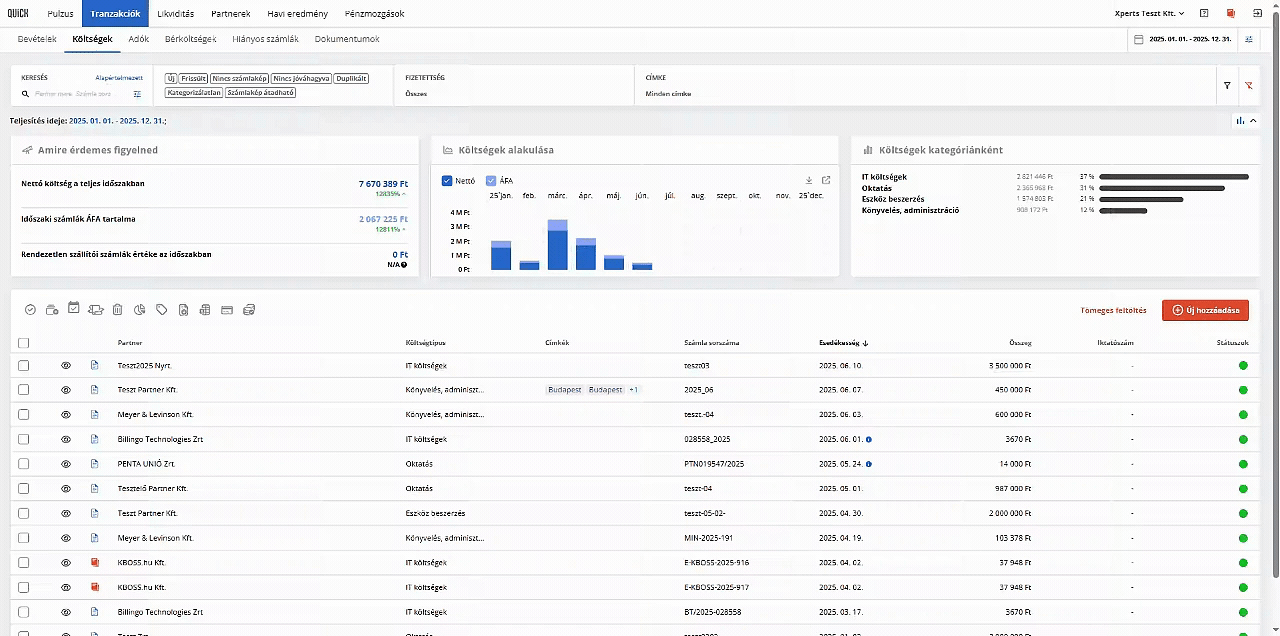Expand the +1 tags in Teszt Partner row

pos(633,390)
